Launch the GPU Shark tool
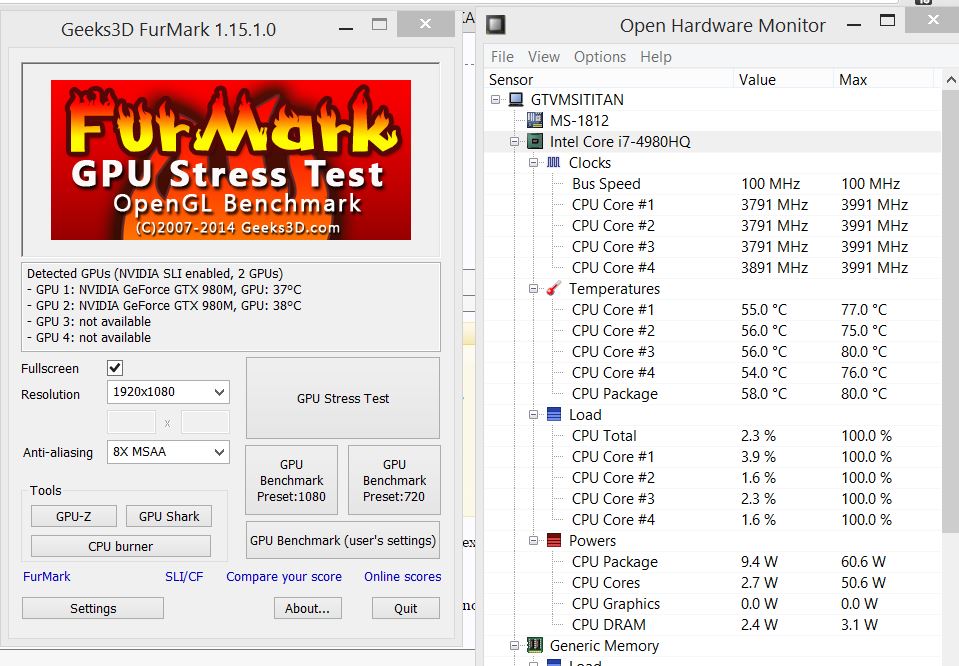This screenshot has height=666, width=959. pyautogui.click(x=169, y=516)
